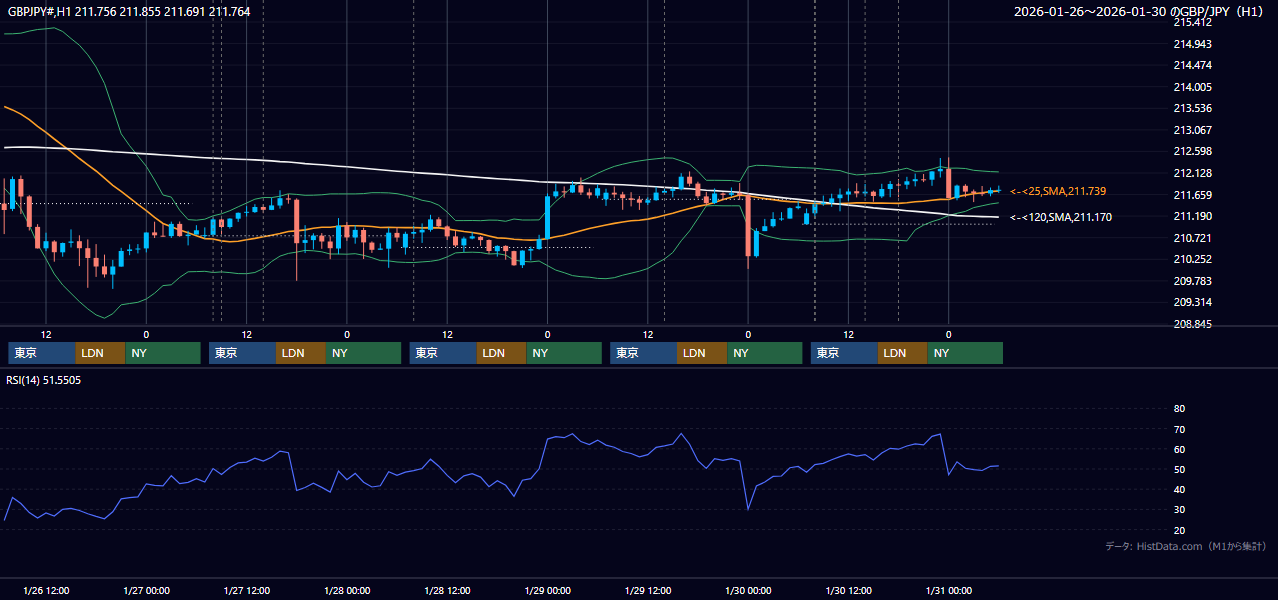Select the first 東京 session block, for 1/26
Viewport: 1278px width, 600px height.
click(x=41, y=353)
